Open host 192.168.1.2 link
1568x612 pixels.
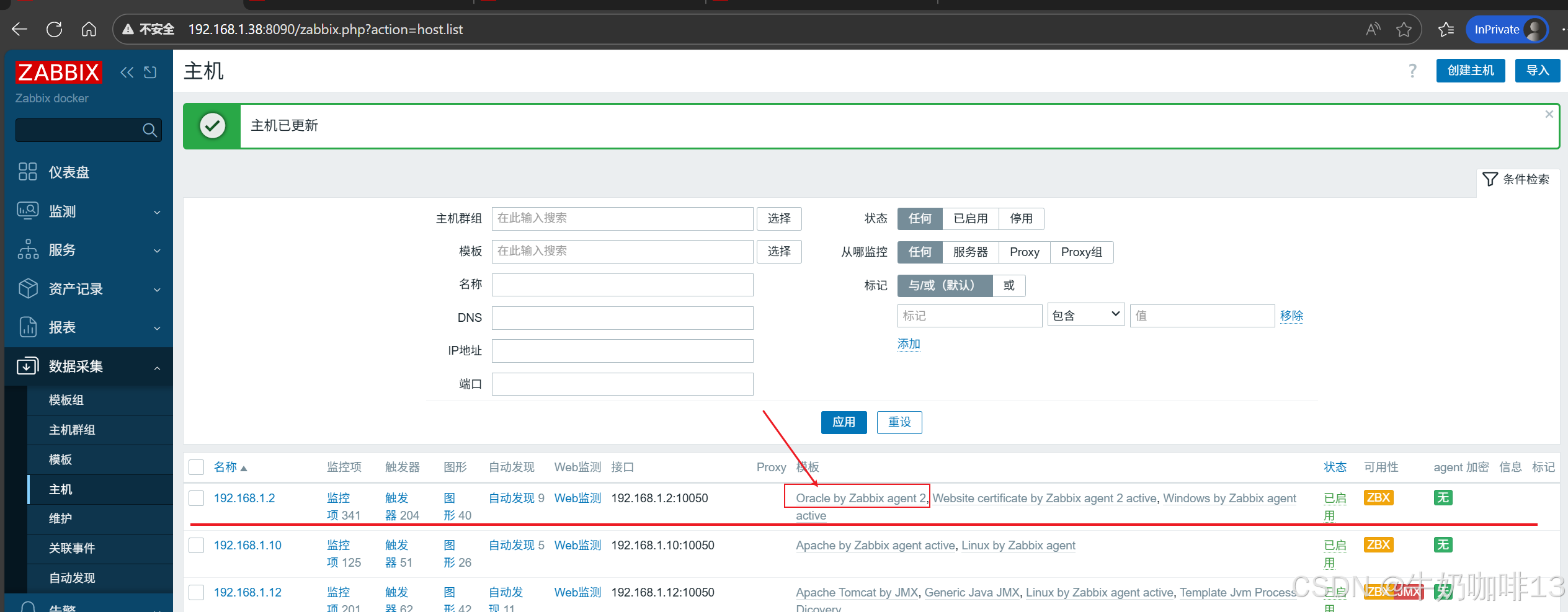tap(244, 498)
